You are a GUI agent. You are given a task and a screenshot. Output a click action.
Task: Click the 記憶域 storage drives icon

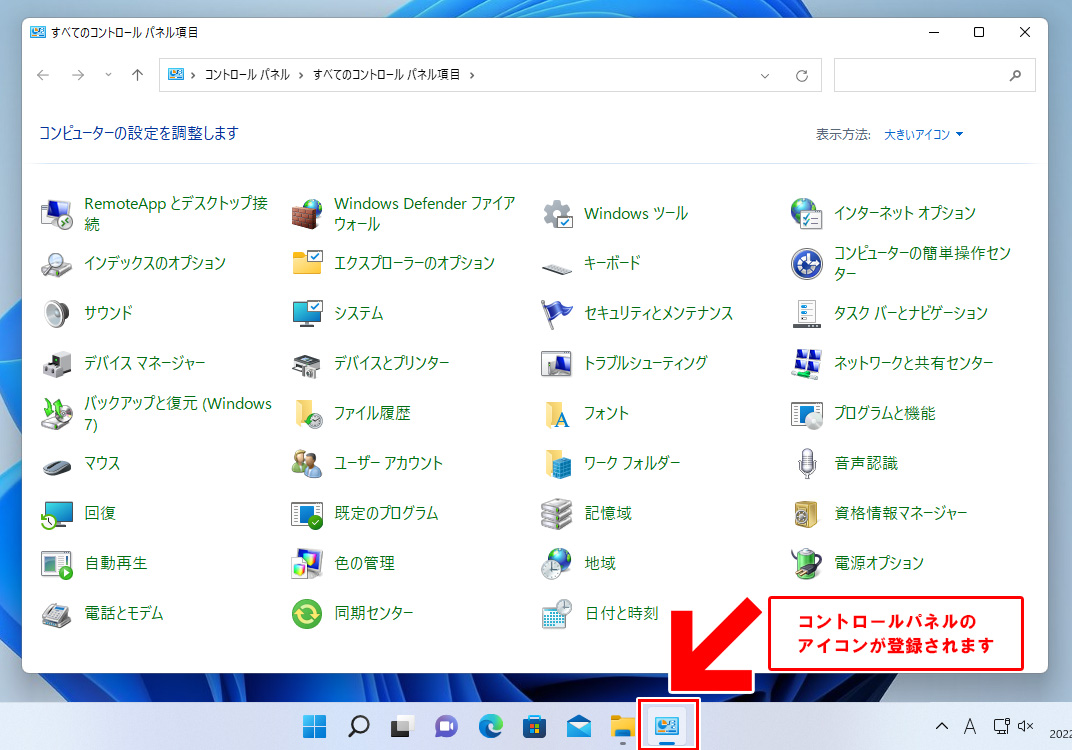(x=557, y=513)
